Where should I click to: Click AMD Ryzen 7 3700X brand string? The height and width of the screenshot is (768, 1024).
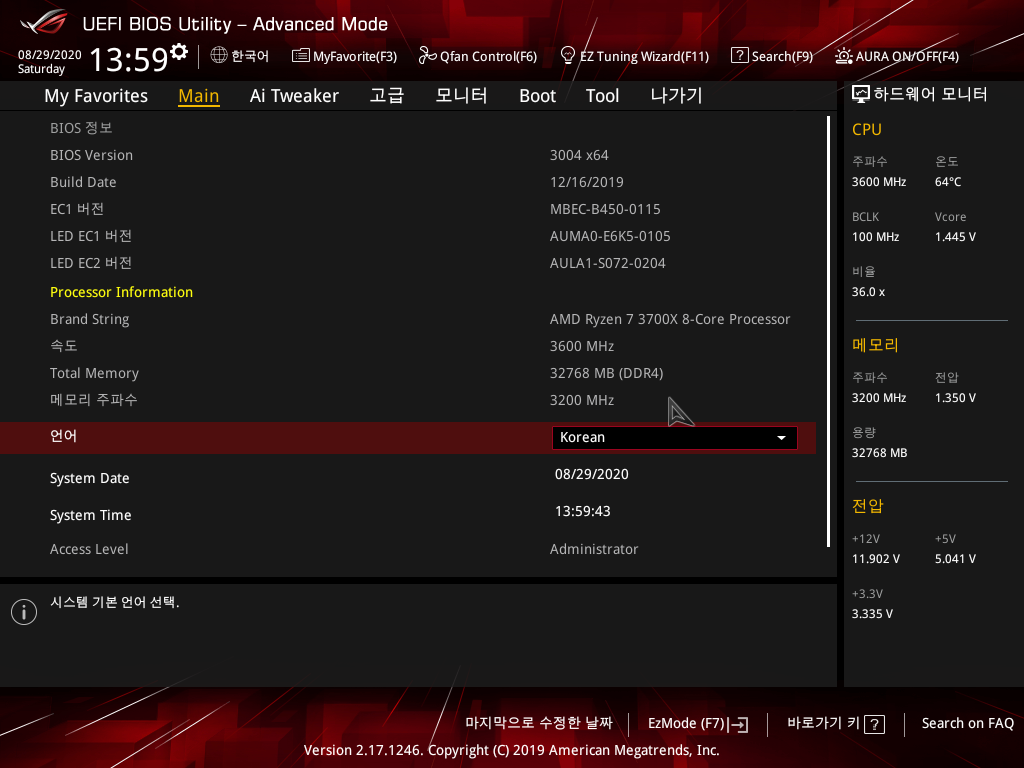(670, 319)
